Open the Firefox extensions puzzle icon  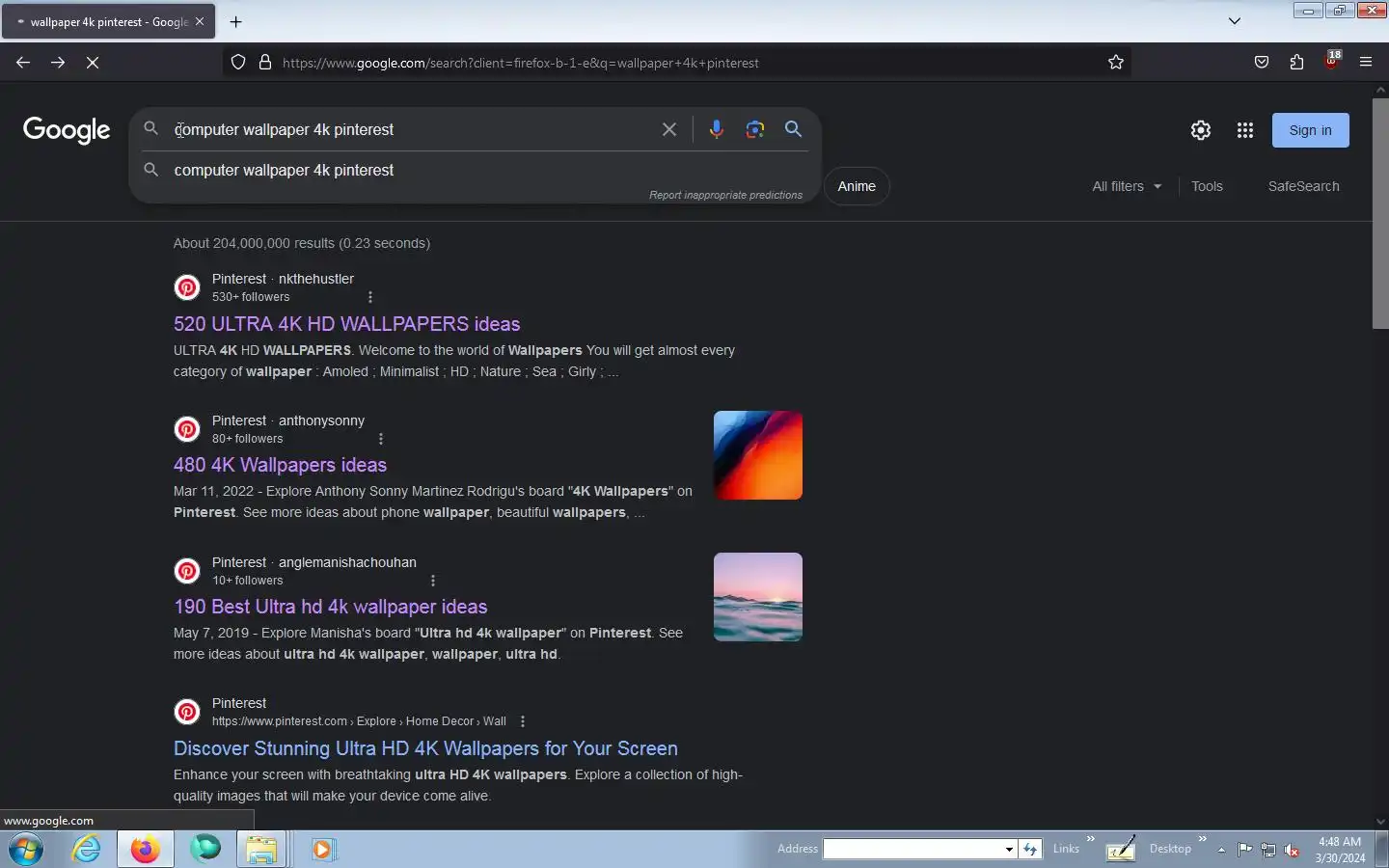pyautogui.click(x=1296, y=63)
